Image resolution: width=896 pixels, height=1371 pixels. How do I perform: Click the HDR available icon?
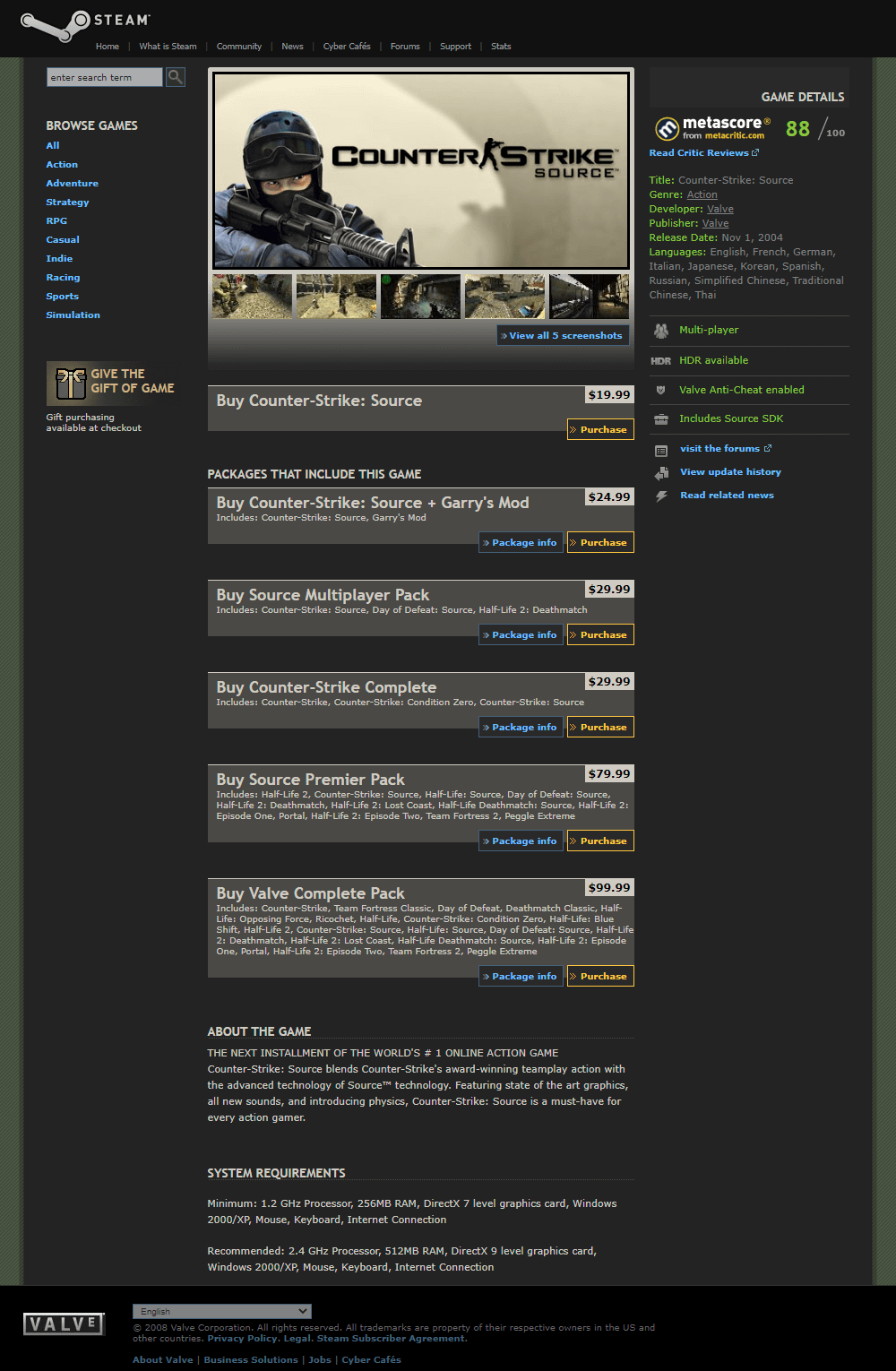[661, 361]
